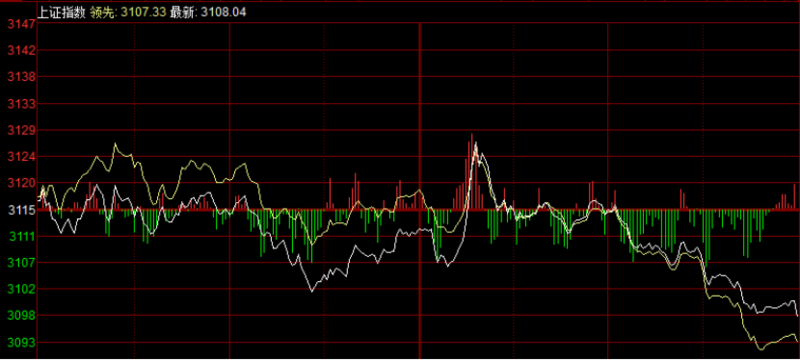Click the yellow line's early-session peak
This screenshot has height=360, width=800.
coord(115,144)
